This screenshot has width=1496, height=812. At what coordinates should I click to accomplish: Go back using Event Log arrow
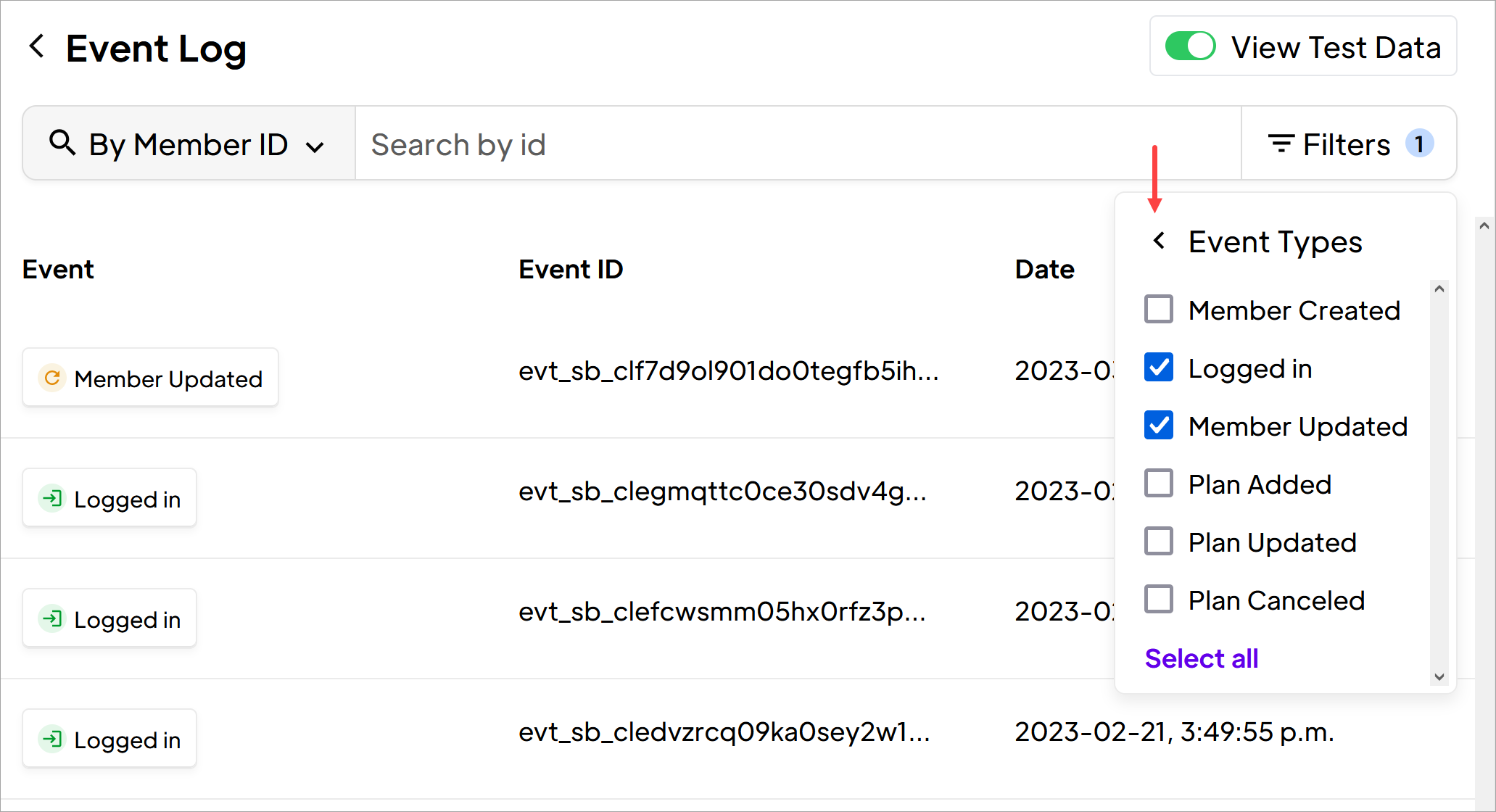pos(37,46)
